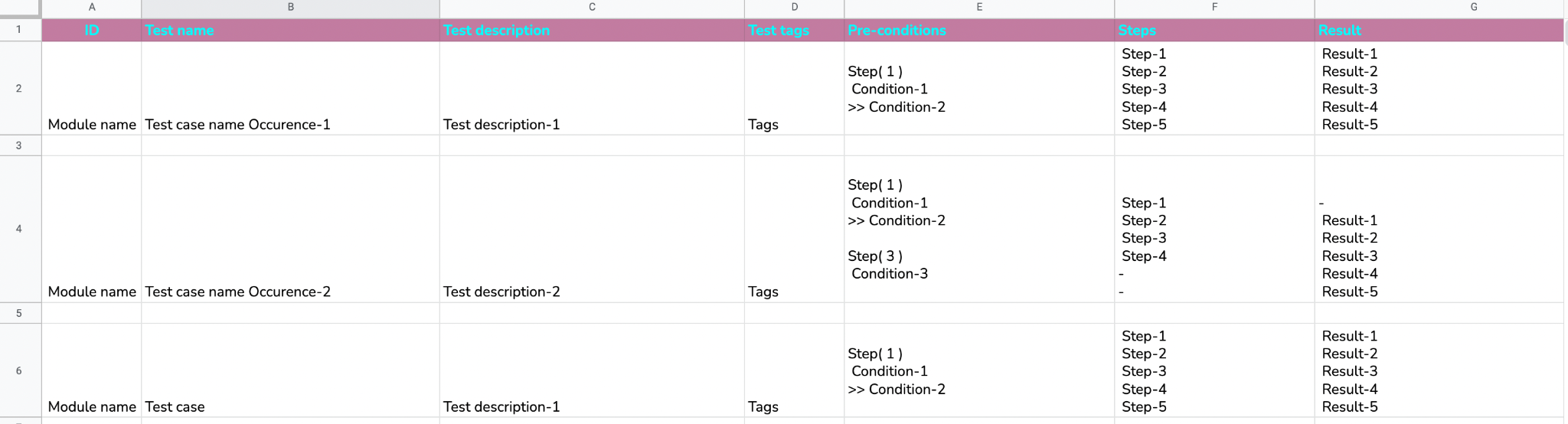1568x424 pixels.
Task: Click the 'Tags' cell in row 6
Action: [794, 370]
